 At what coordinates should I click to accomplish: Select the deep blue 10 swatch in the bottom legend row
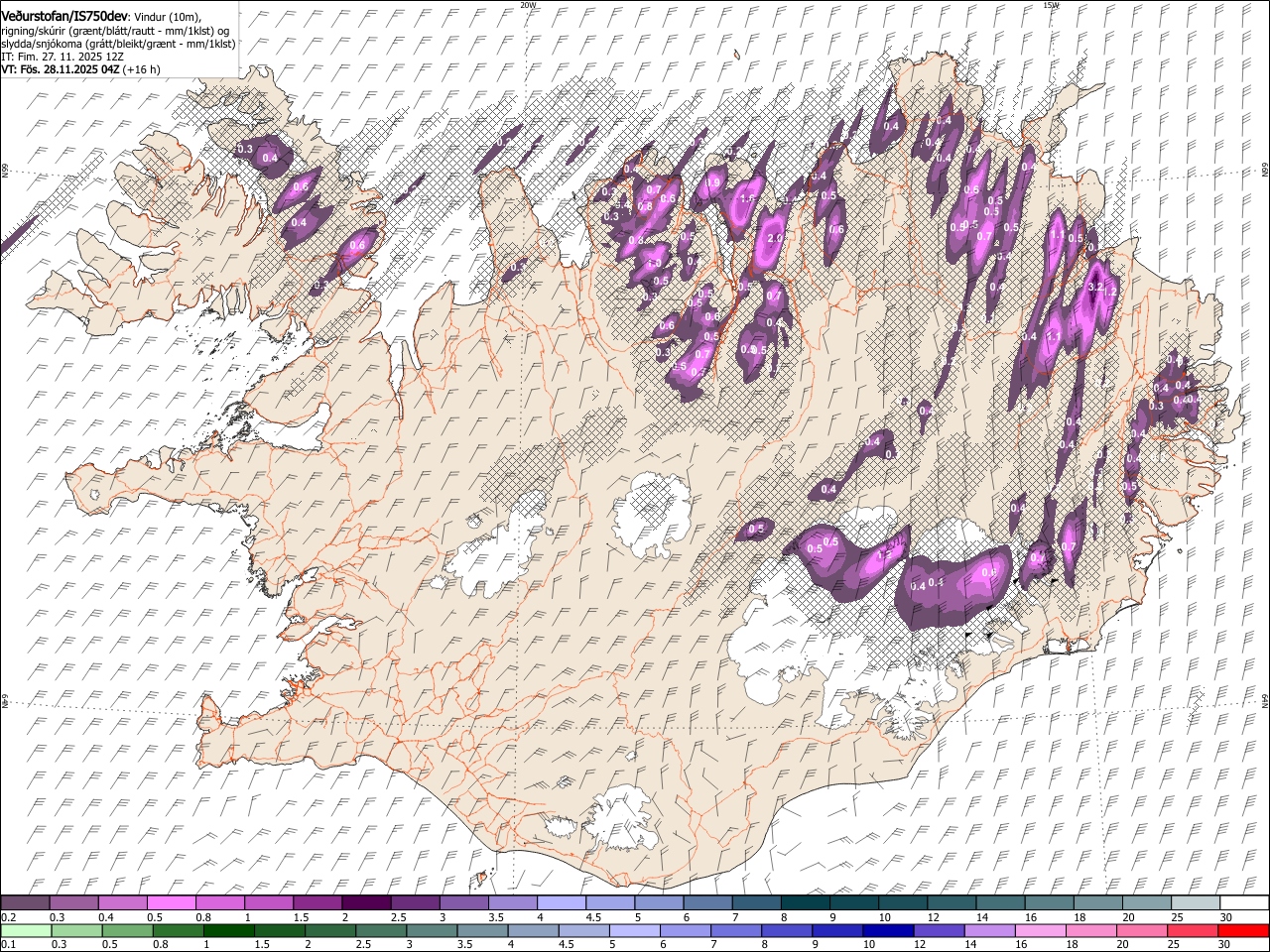887,931
